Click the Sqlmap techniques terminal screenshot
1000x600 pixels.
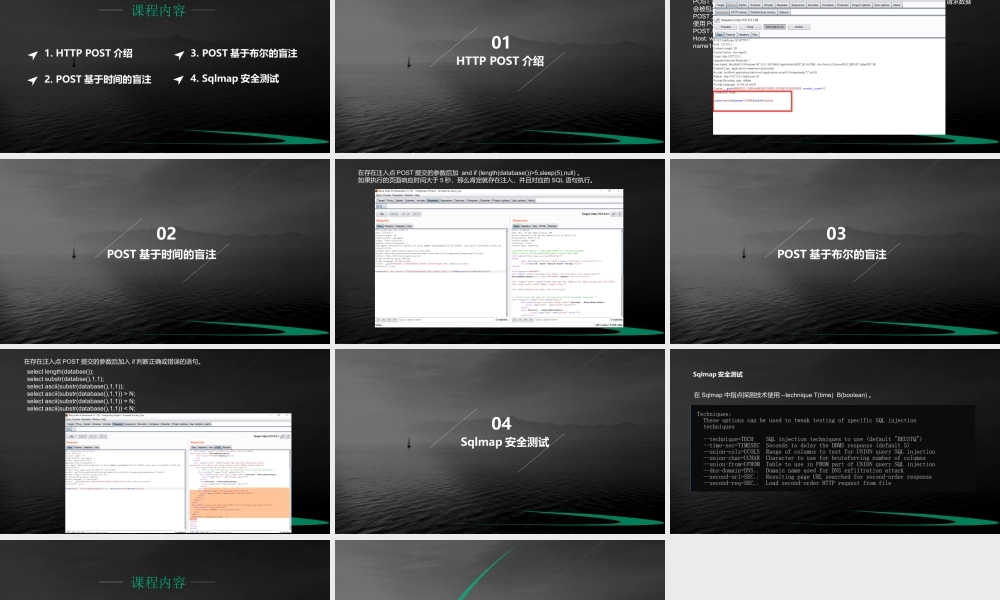(833, 446)
